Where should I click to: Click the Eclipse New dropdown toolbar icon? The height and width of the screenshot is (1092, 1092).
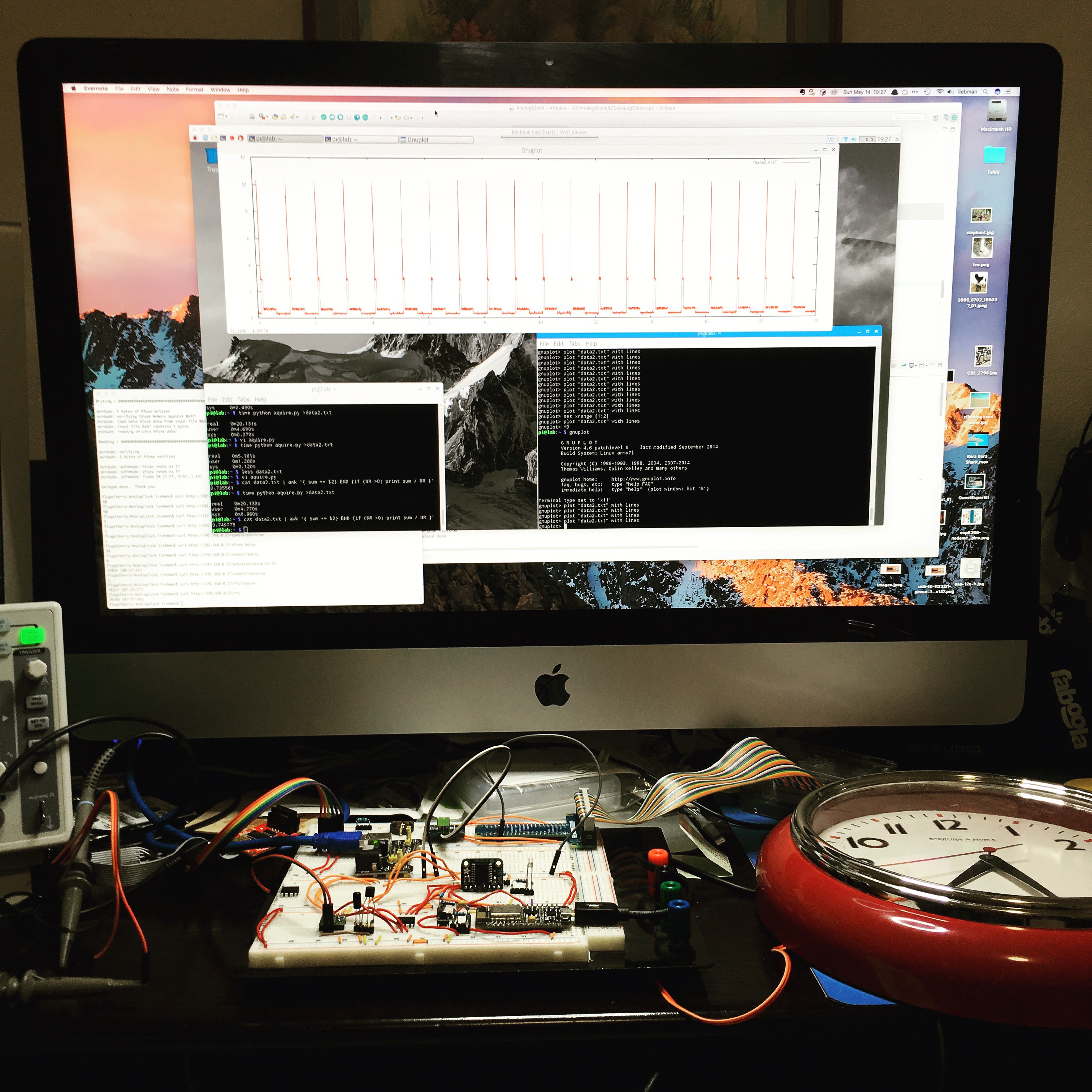click(x=222, y=116)
